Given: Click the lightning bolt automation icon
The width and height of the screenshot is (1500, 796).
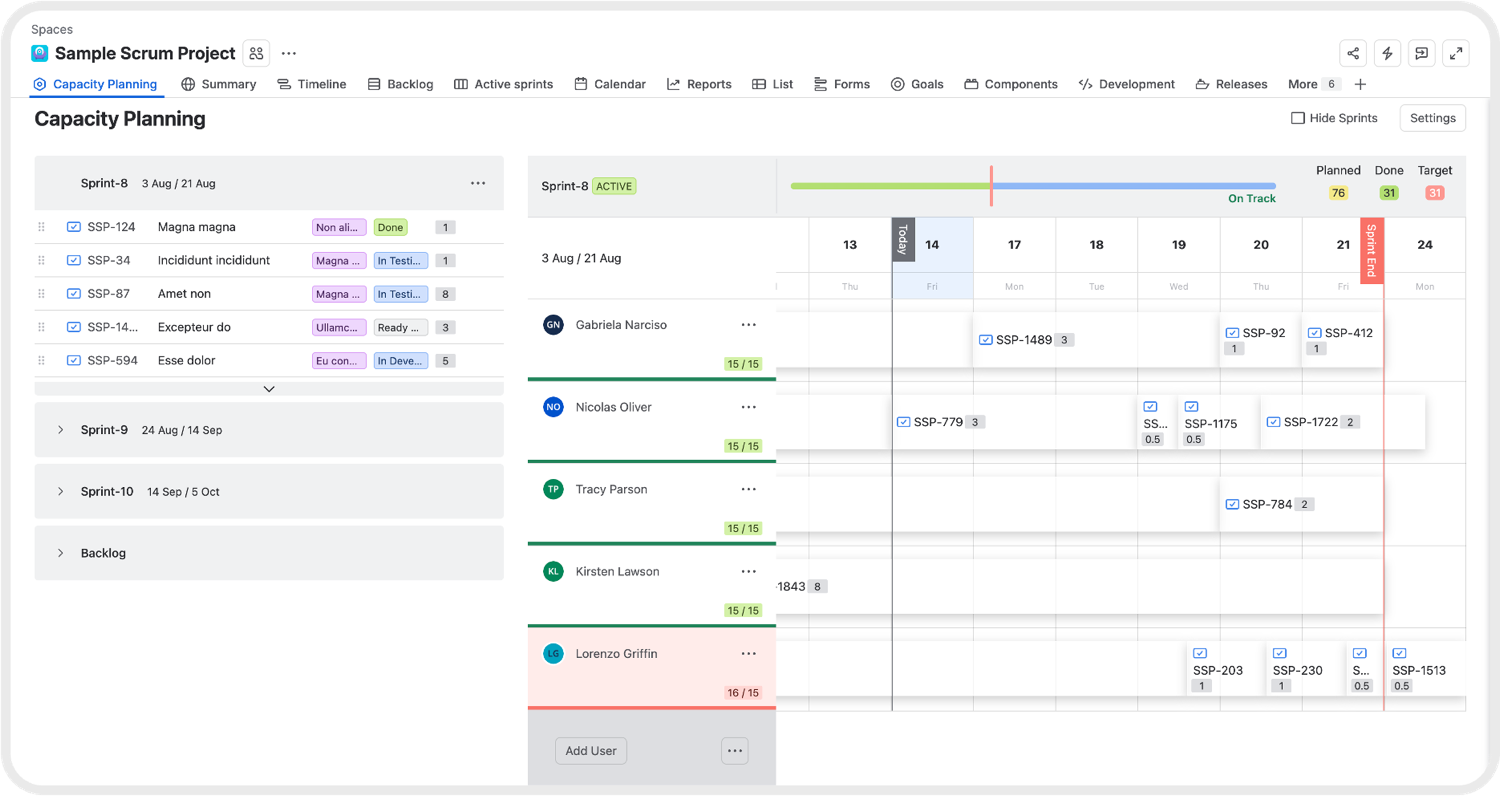Looking at the screenshot, I should click(x=1387, y=54).
